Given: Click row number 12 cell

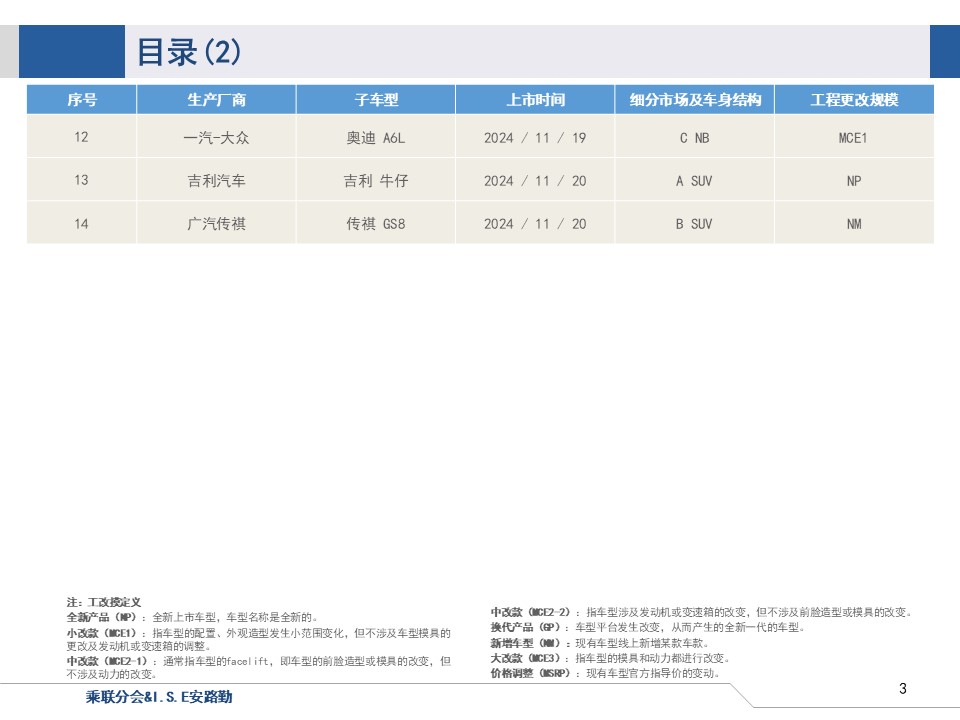Looking at the screenshot, I should [x=81, y=137].
